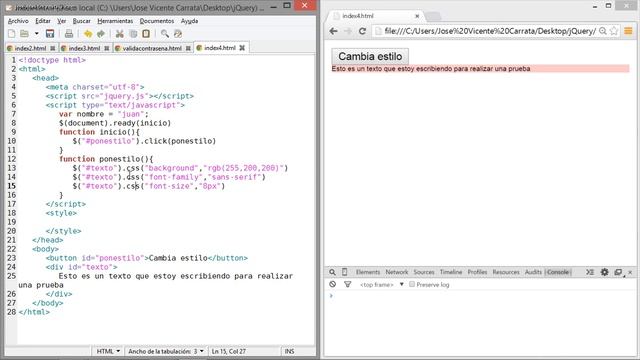The height and width of the screenshot is (360, 640).
Task: Open tab width dropdown in status bar
Action: pyautogui.click(x=166, y=351)
